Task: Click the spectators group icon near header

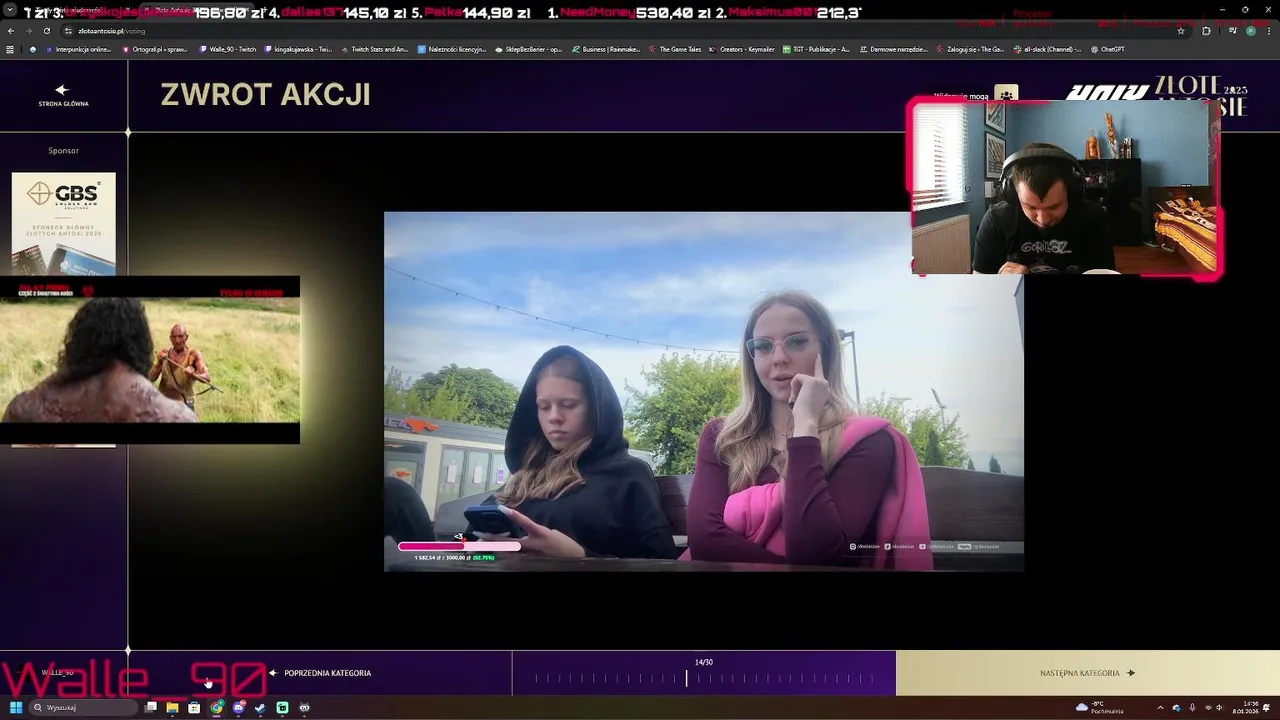Action: (1006, 94)
